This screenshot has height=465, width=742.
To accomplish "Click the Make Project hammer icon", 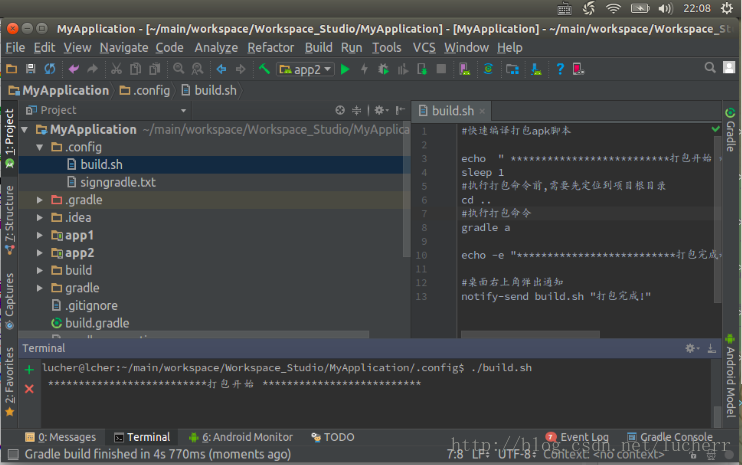I will pos(264,69).
